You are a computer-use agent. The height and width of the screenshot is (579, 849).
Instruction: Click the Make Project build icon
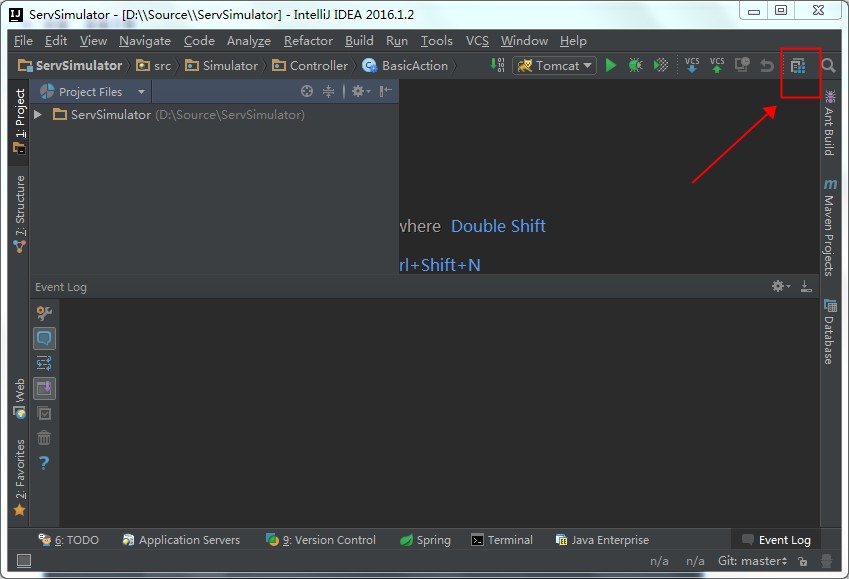(498, 66)
